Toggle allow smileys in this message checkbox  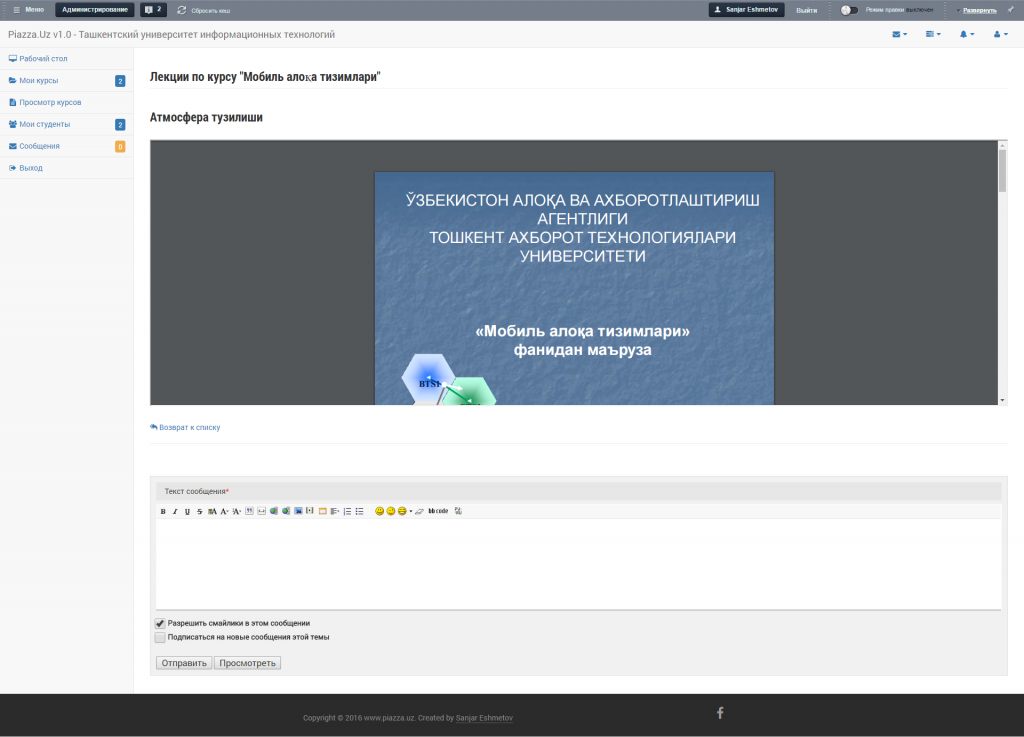(x=160, y=623)
